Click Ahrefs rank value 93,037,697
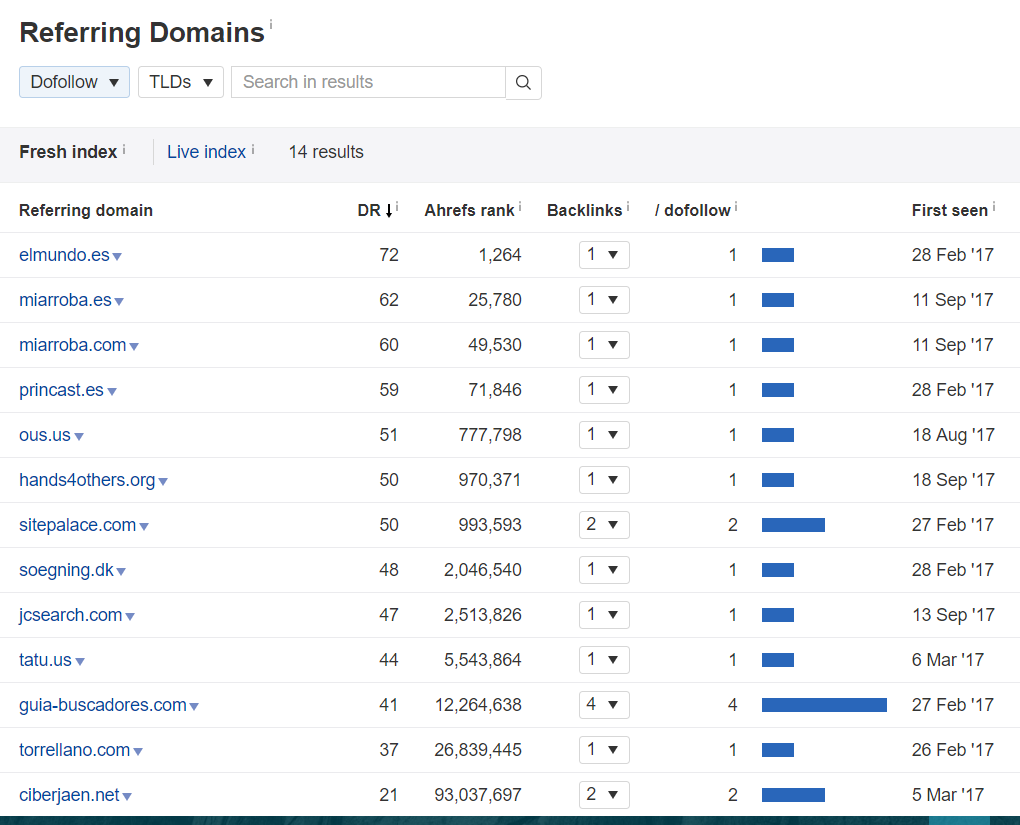This screenshot has width=1020, height=825. tap(477, 794)
